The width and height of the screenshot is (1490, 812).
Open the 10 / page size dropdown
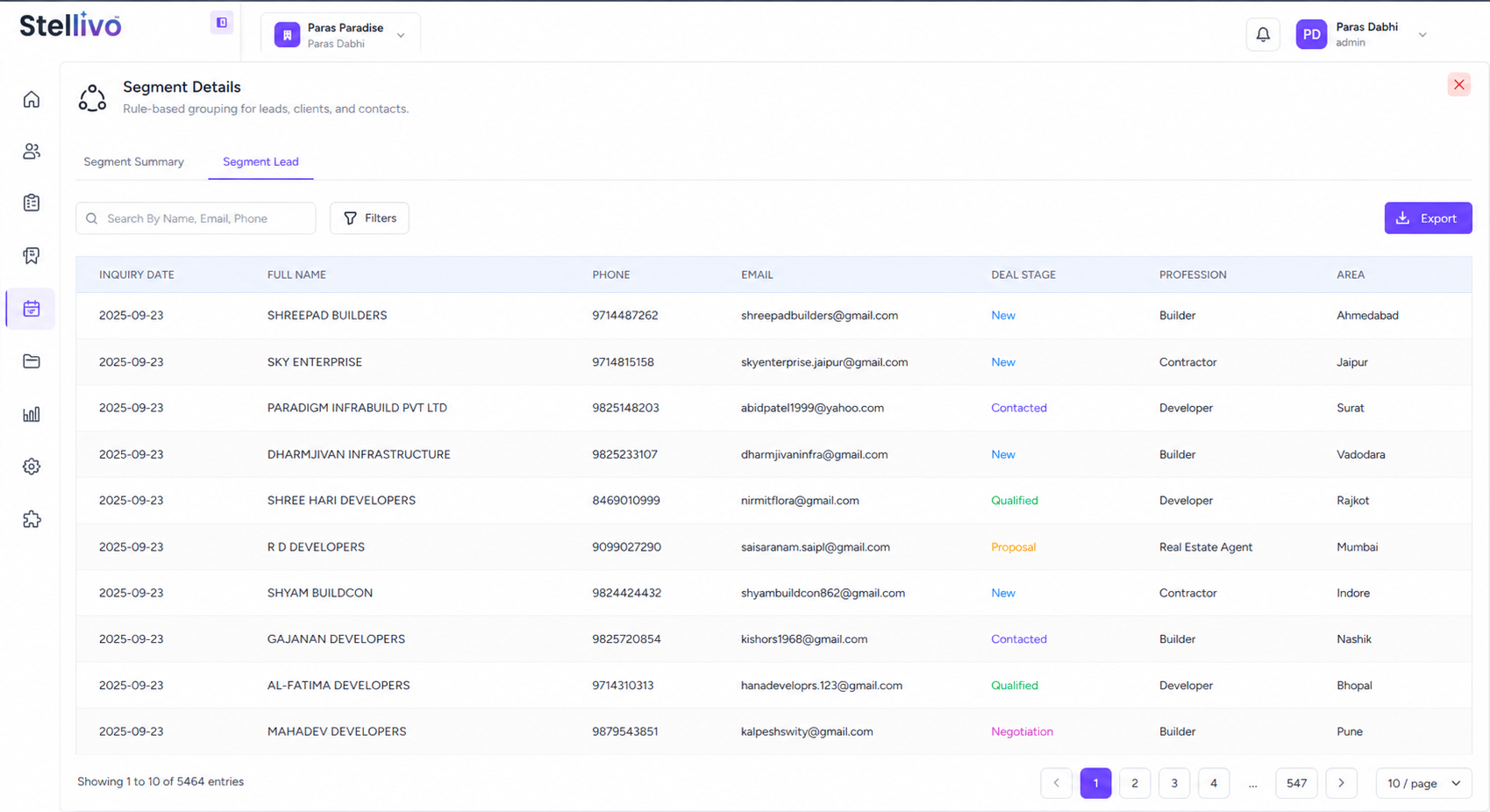coord(1423,783)
